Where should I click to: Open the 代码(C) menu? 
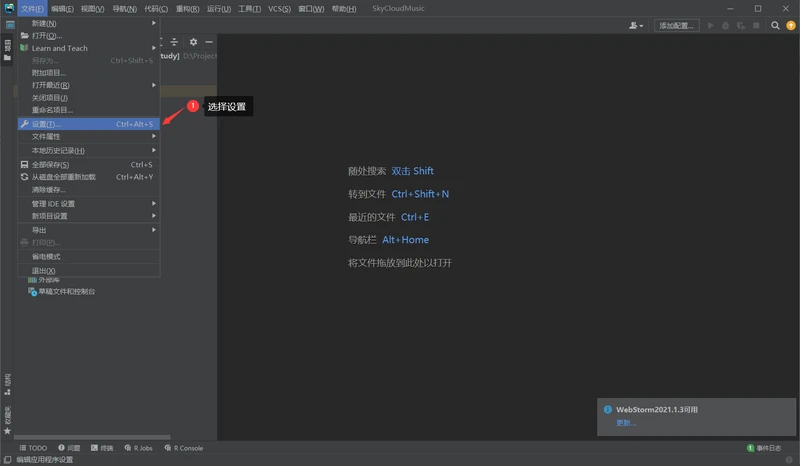(156, 9)
